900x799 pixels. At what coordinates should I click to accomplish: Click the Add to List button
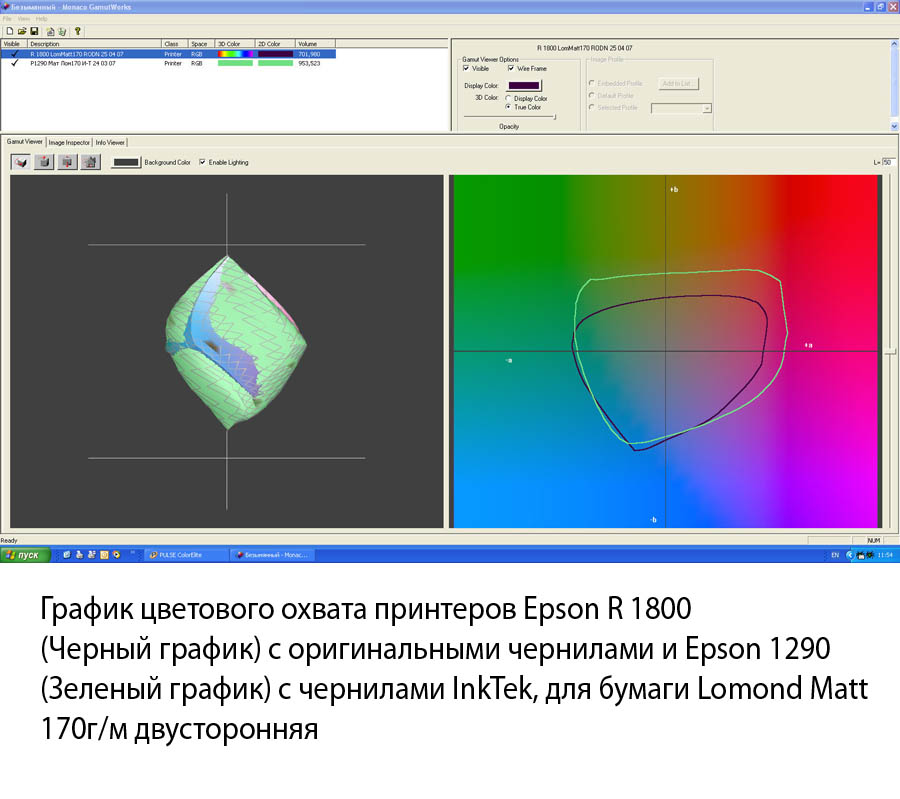[x=678, y=84]
